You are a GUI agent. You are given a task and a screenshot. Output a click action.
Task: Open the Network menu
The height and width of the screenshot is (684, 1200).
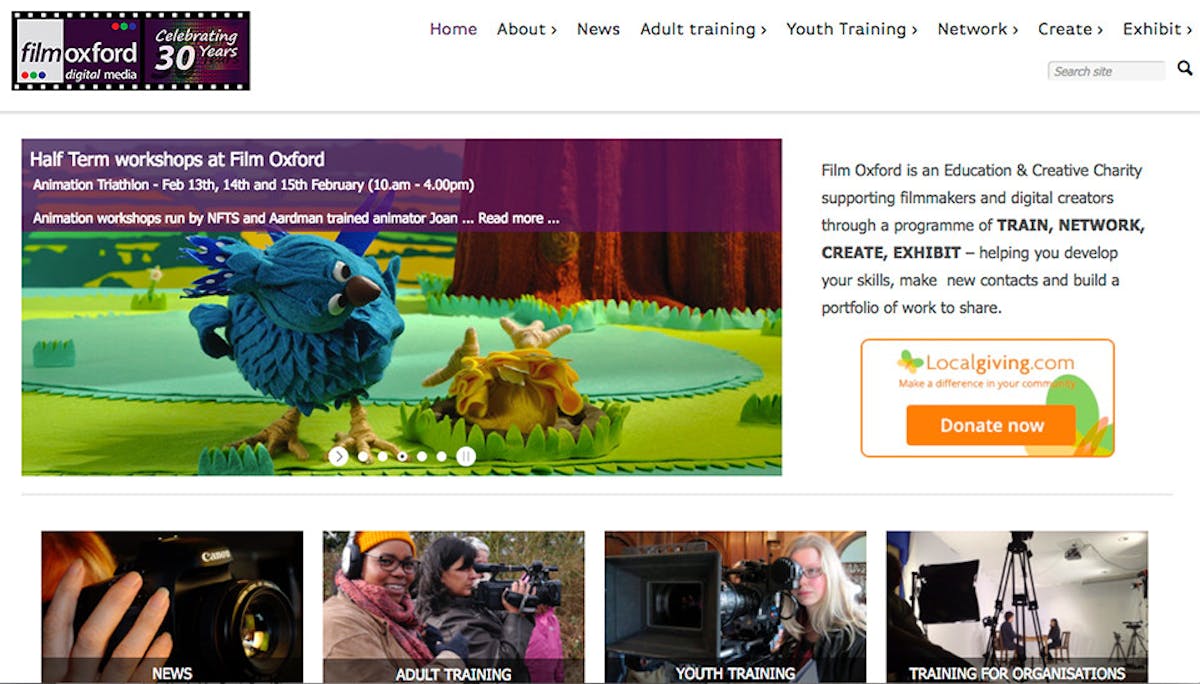978,29
